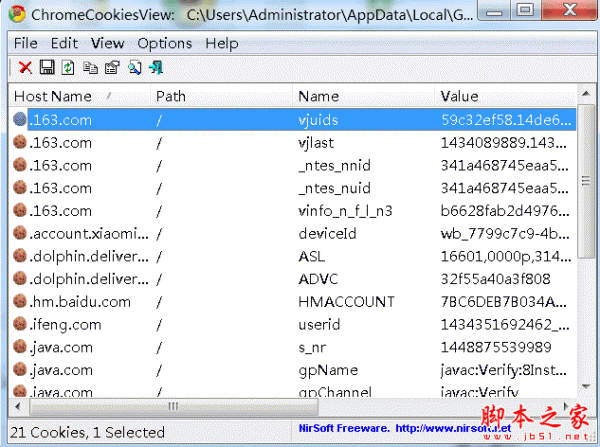The width and height of the screenshot is (600, 447).
Task: Click the green refresh icon in toolbar
Action: [68, 68]
